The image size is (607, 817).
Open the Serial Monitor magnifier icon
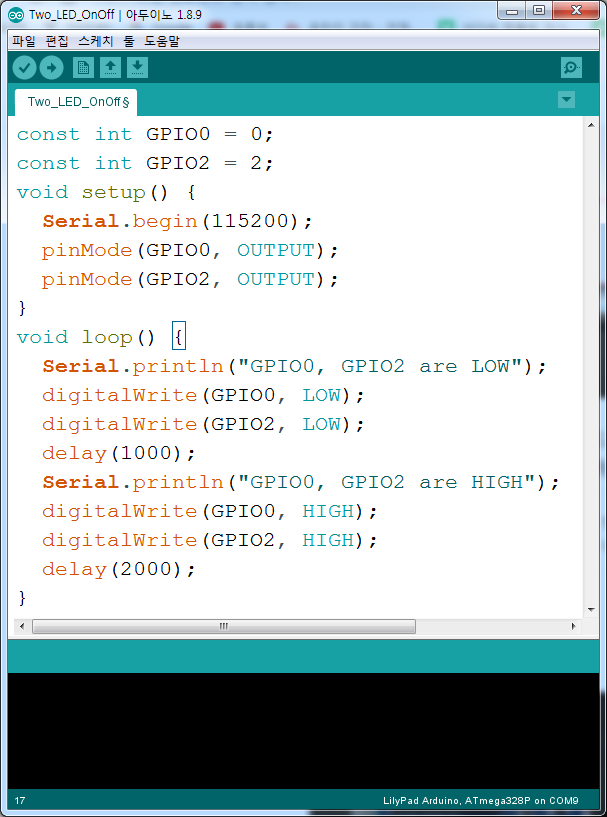click(x=571, y=68)
